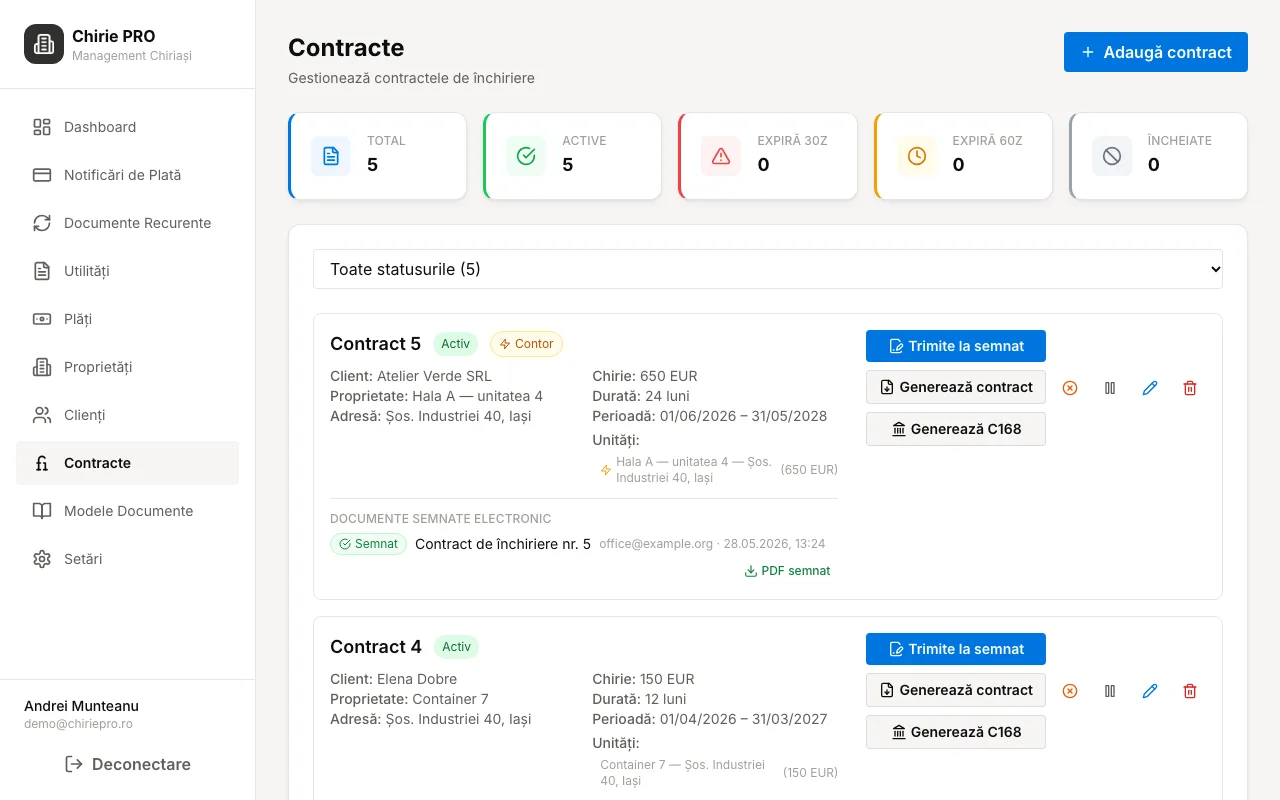Image resolution: width=1280 pixels, height=800 pixels.
Task: Click the Semnat status badge
Action: coord(368,544)
